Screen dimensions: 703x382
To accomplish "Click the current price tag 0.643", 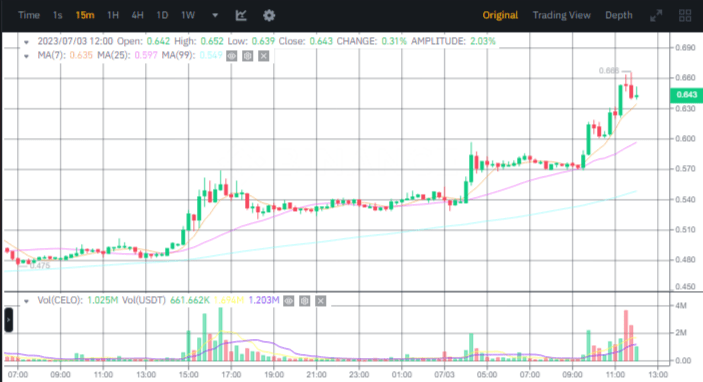I will coord(686,95).
